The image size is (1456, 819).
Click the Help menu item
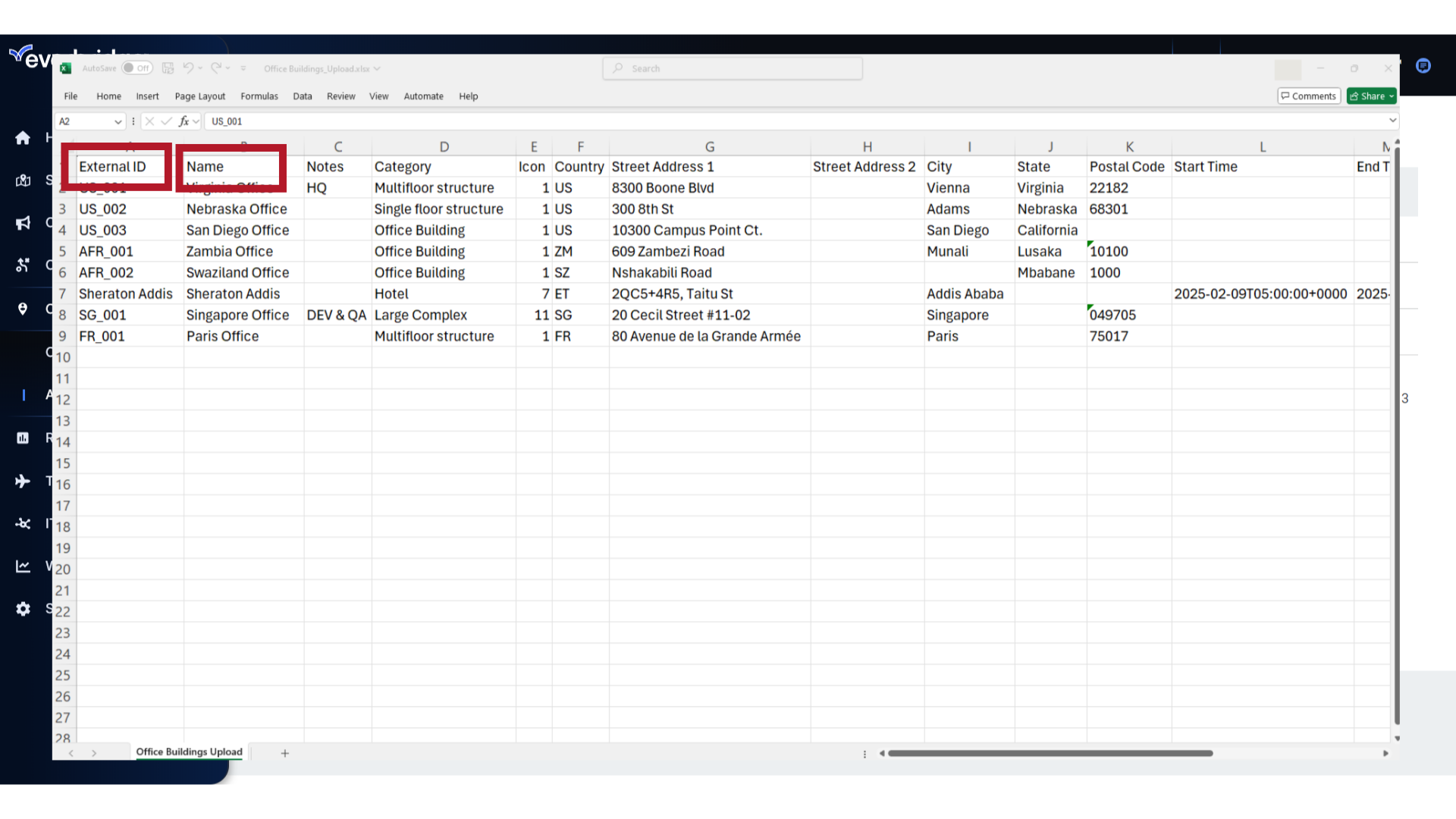[467, 96]
